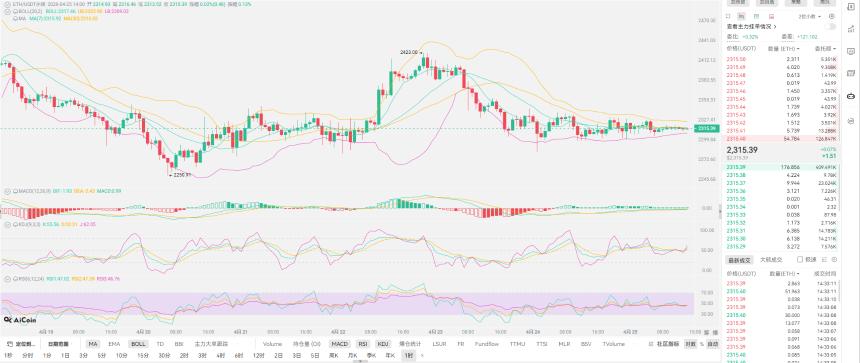Select the 周K timeframe
This screenshot has width=860, height=363.
click(x=333, y=355)
